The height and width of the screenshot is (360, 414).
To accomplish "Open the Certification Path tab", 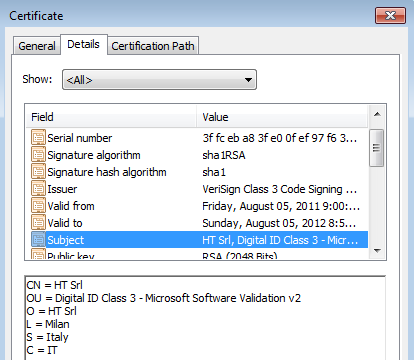I will 153,46.
